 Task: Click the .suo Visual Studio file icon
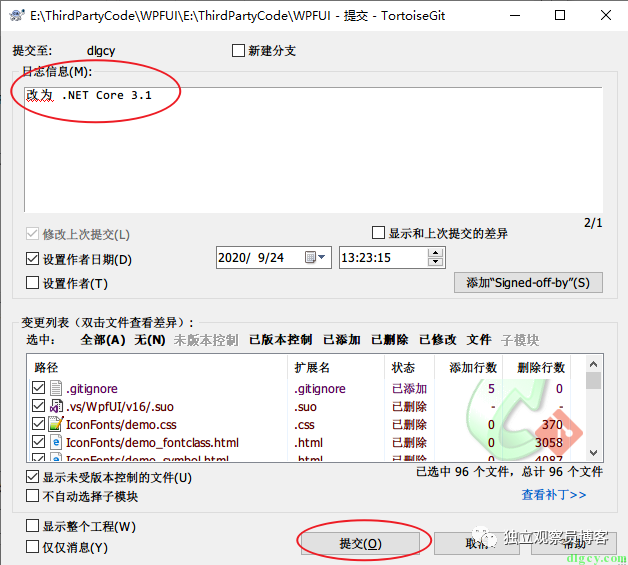(x=56, y=406)
